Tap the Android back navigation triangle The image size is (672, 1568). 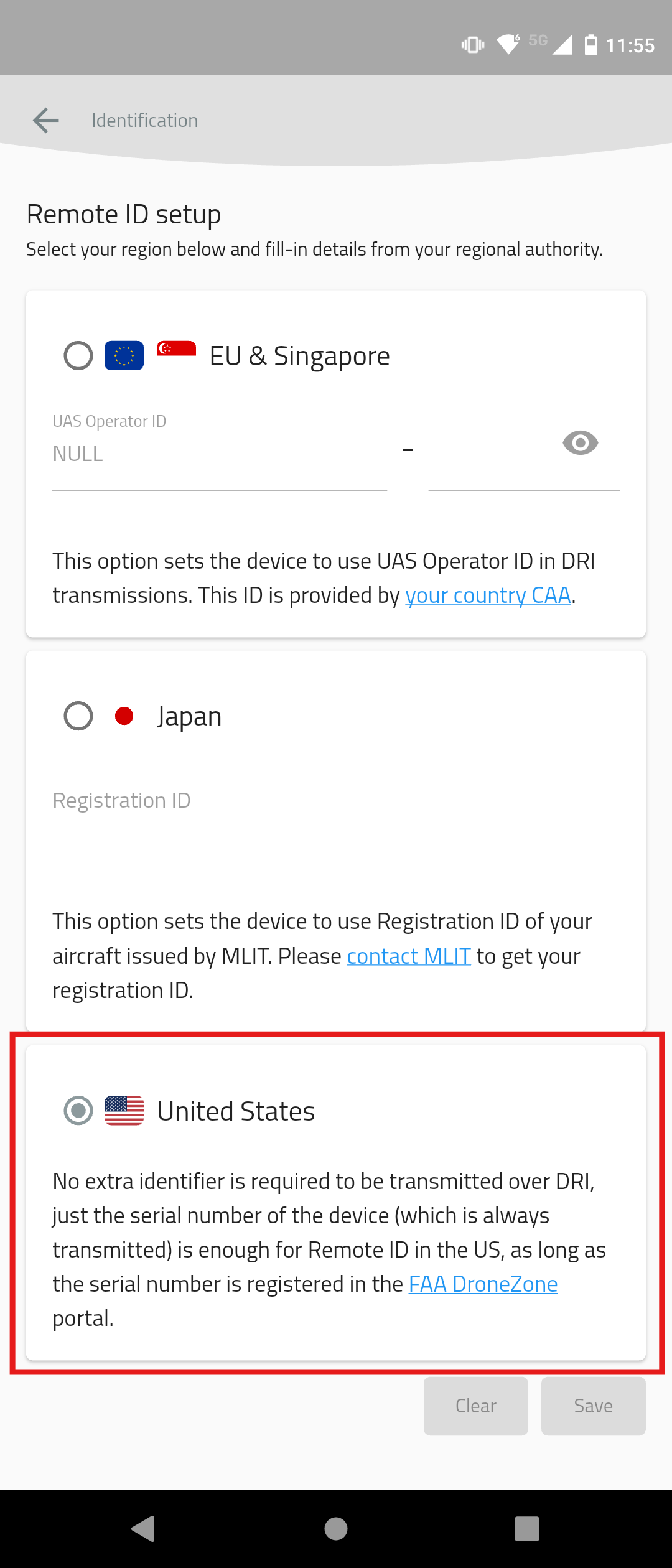[144, 1529]
